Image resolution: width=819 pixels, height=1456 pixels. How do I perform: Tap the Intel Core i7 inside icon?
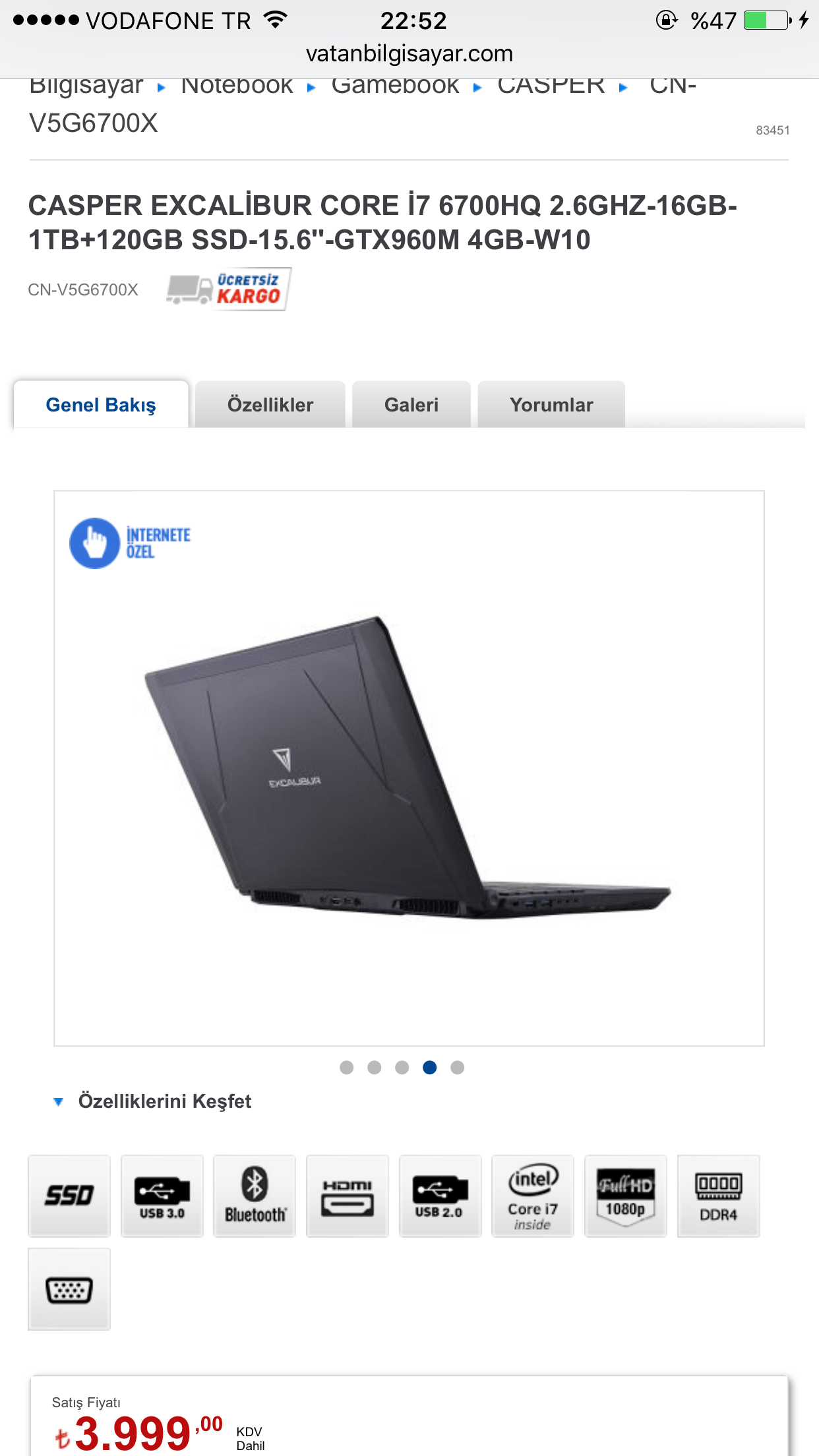pyautogui.click(x=533, y=1196)
